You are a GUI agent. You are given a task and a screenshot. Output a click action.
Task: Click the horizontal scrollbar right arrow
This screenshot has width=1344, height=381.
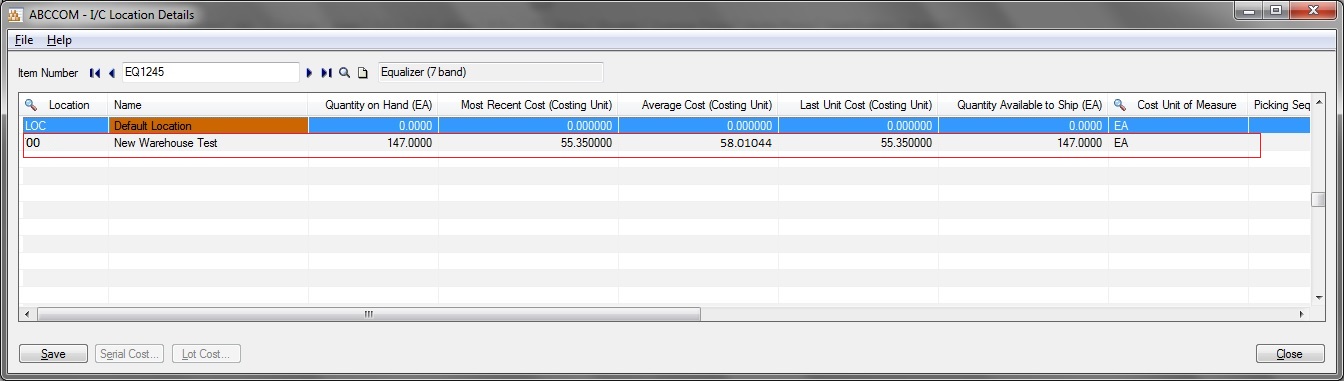pyautogui.click(x=1302, y=314)
